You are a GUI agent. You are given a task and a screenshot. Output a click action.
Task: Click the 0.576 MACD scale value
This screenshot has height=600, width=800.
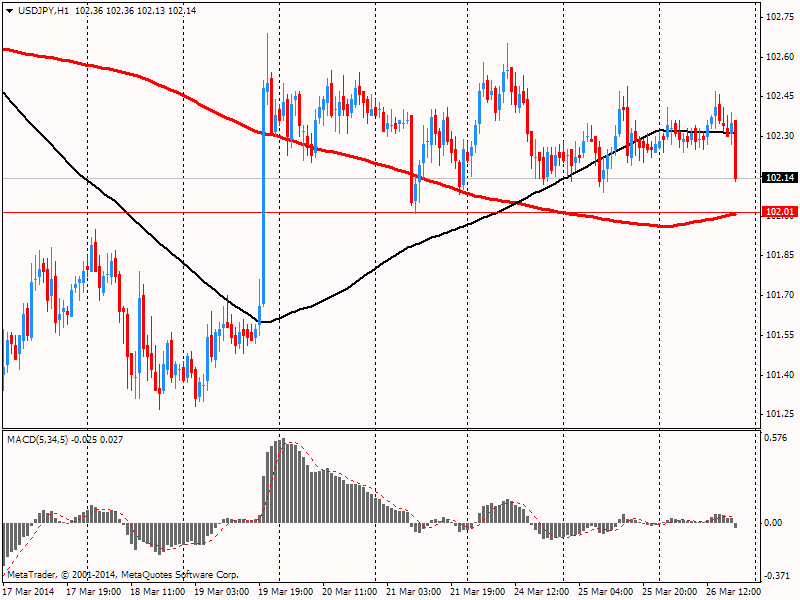click(x=777, y=437)
